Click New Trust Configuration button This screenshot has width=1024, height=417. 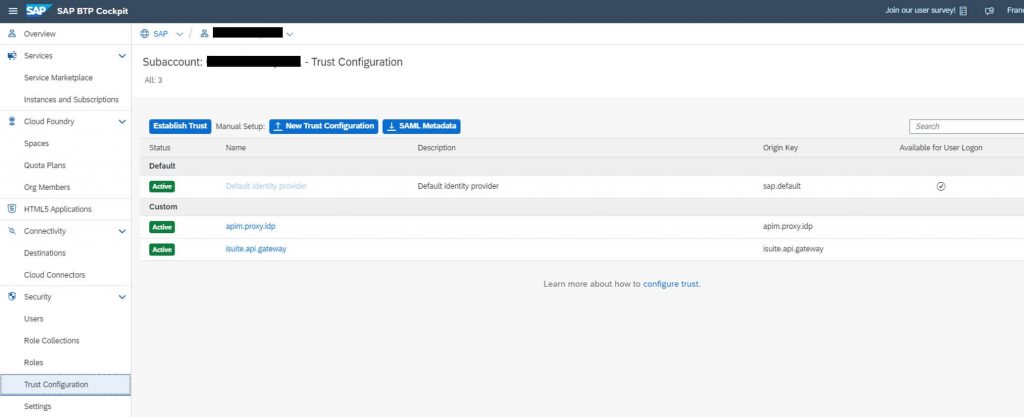point(323,126)
